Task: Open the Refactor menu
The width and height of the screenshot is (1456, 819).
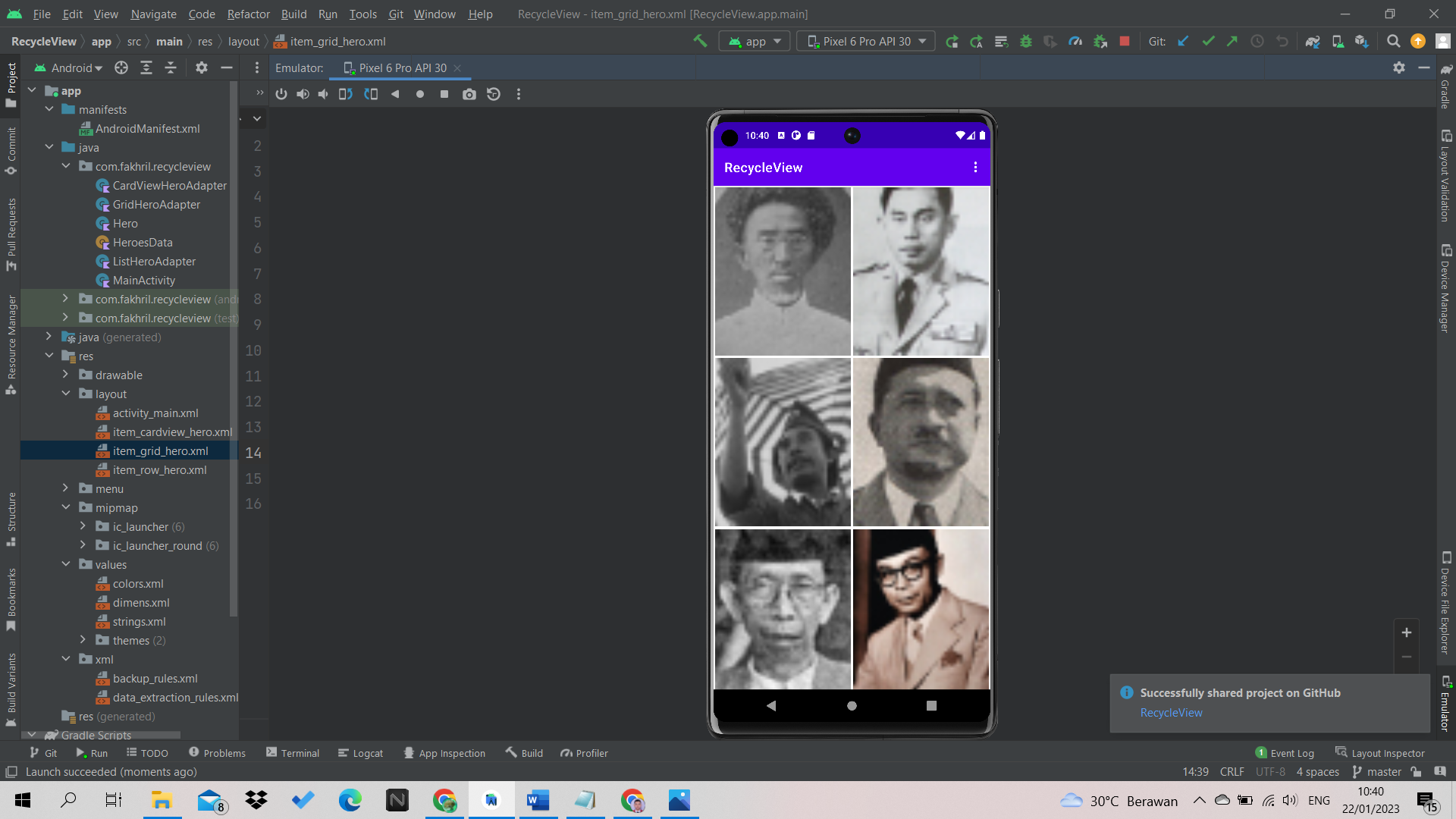Action: (248, 14)
